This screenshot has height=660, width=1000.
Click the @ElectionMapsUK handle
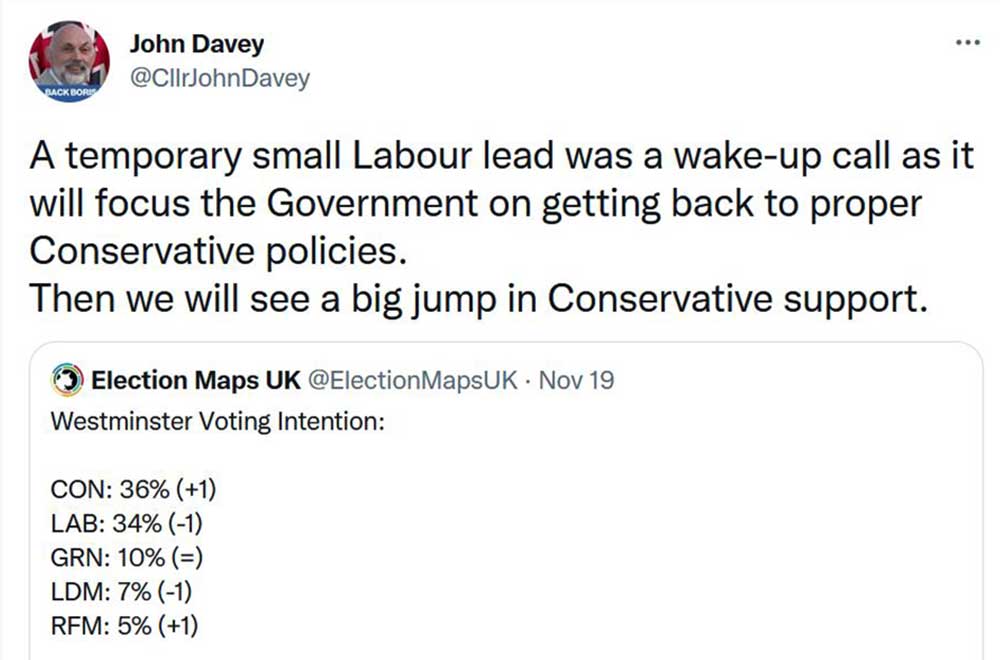point(409,380)
